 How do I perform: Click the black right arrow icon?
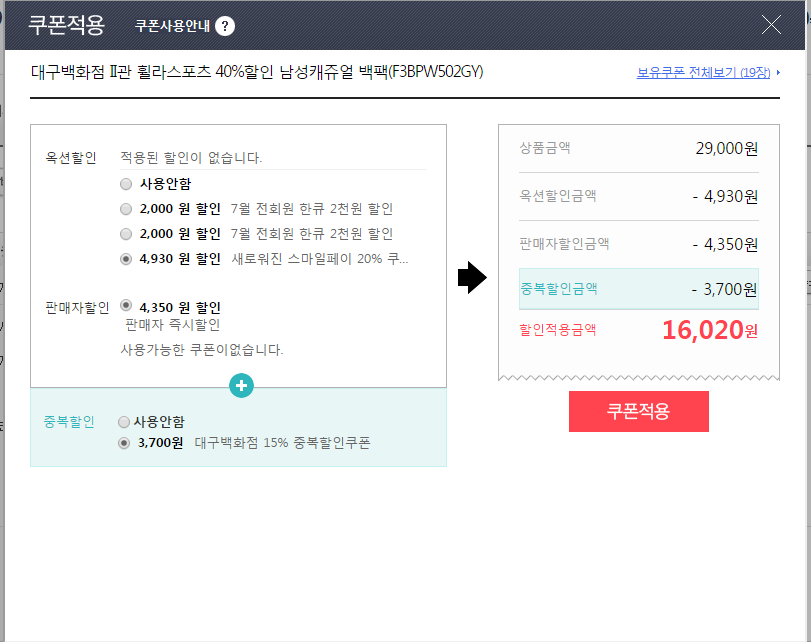(x=471, y=279)
